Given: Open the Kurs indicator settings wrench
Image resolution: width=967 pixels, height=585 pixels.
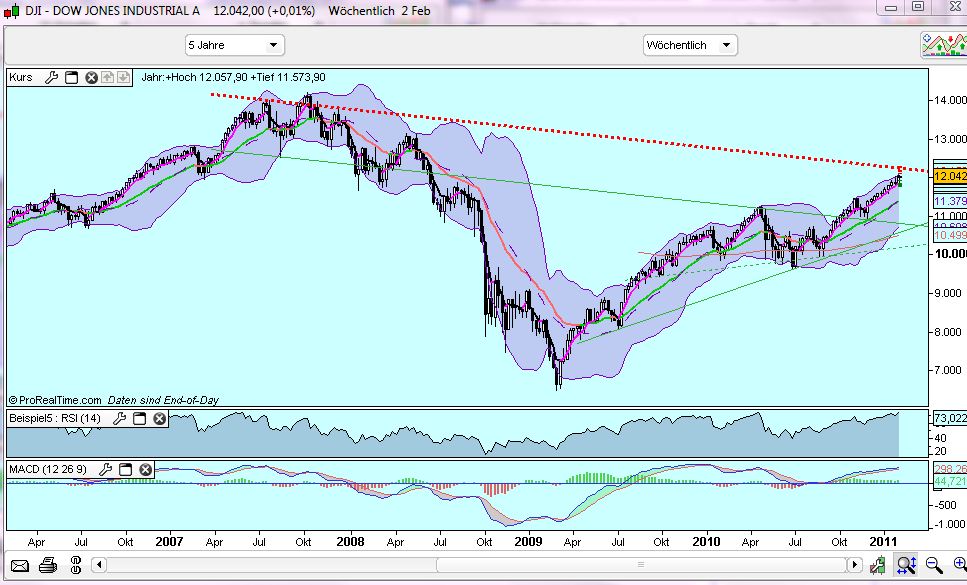Looking at the screenshot, I should pos(51,77).
